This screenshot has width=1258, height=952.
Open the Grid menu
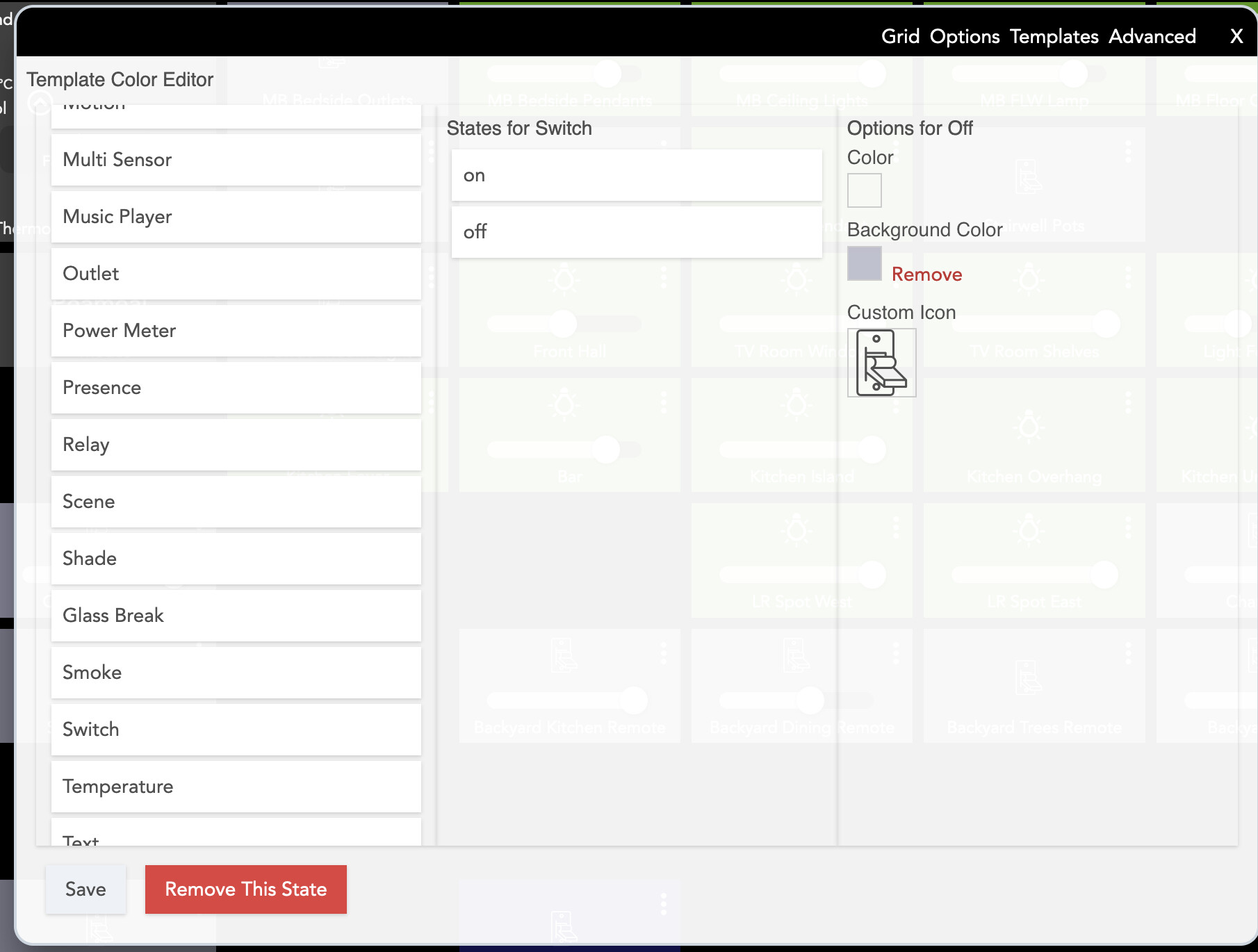pos(900,36)
